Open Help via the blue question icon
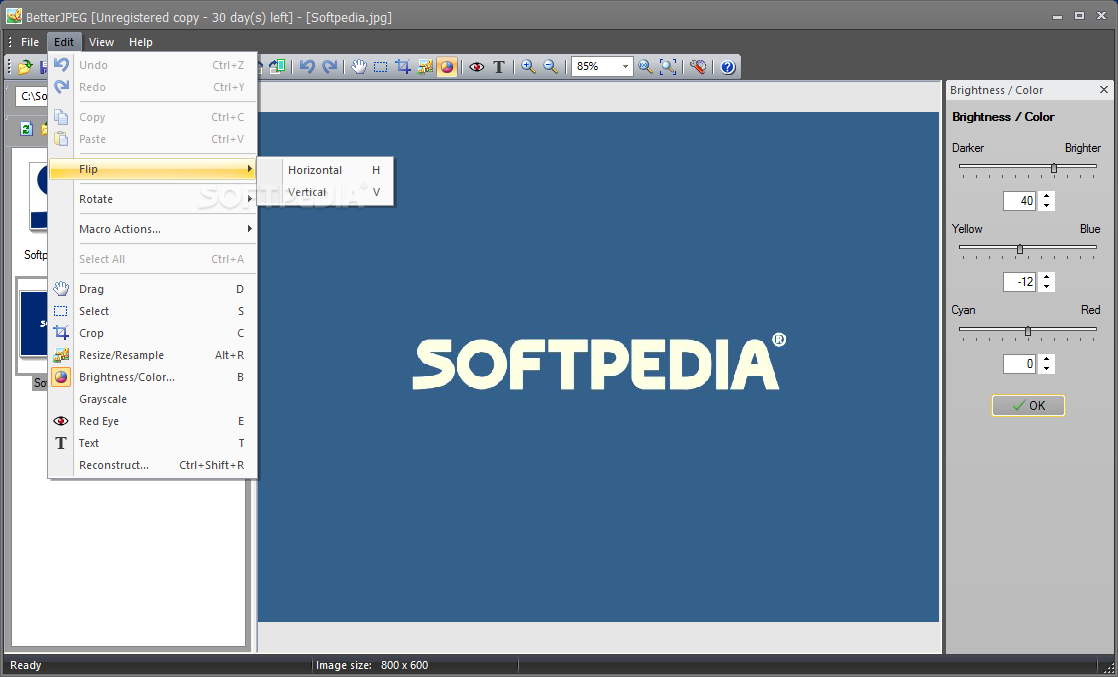This screenshot has height=677, width=1118. click(727, 67)
